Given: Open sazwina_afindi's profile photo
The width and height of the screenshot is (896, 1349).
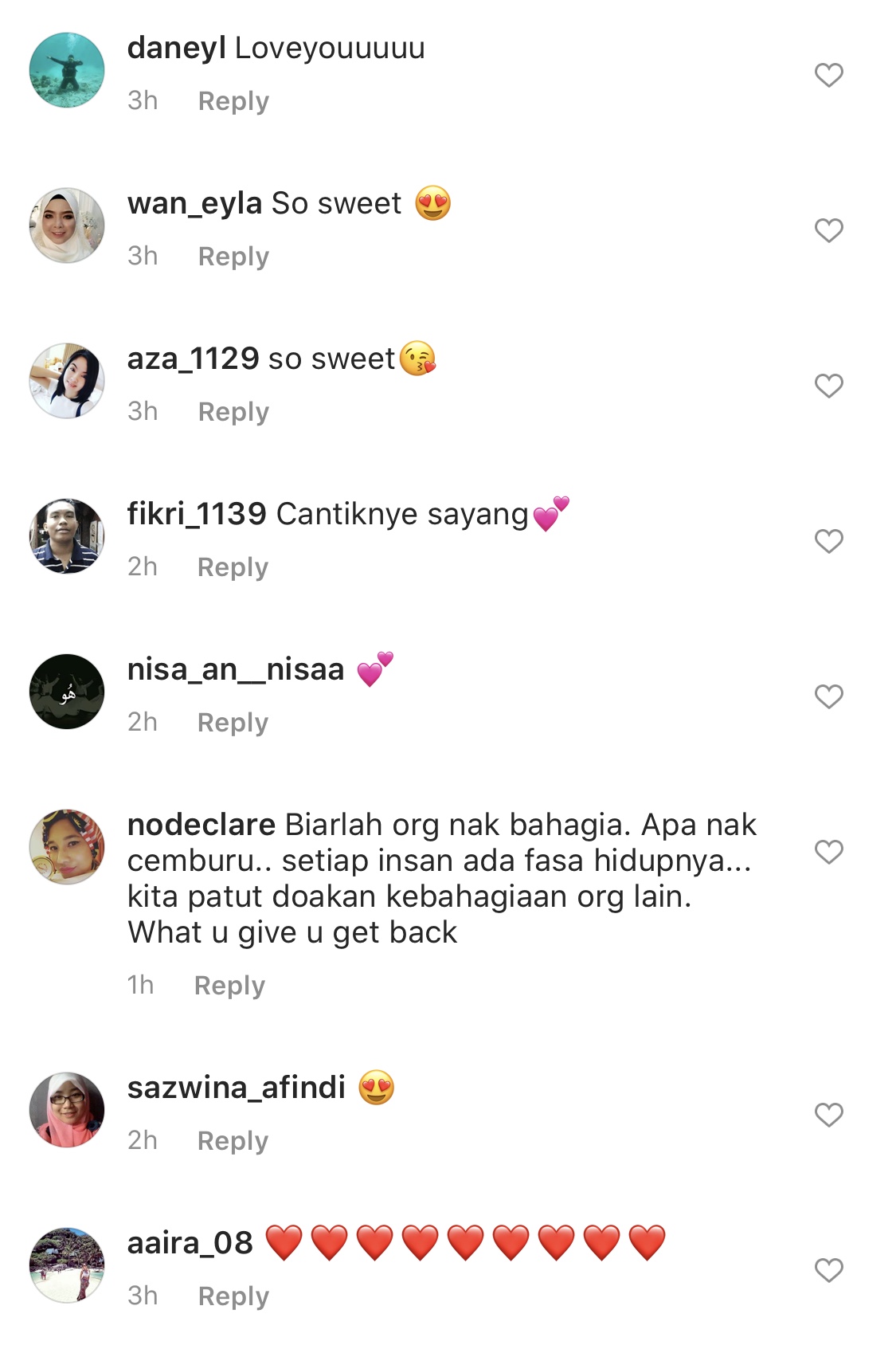Looking at the screenshot, I should [x=67, y=1110].
